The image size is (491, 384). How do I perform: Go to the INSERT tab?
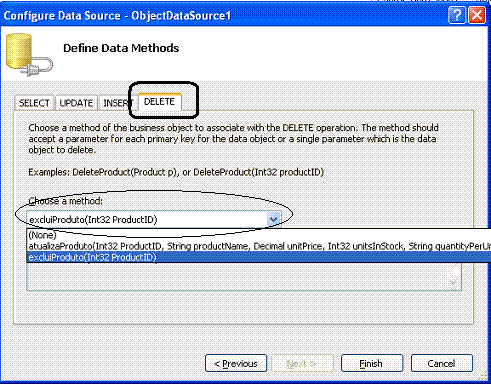point(116,103)
